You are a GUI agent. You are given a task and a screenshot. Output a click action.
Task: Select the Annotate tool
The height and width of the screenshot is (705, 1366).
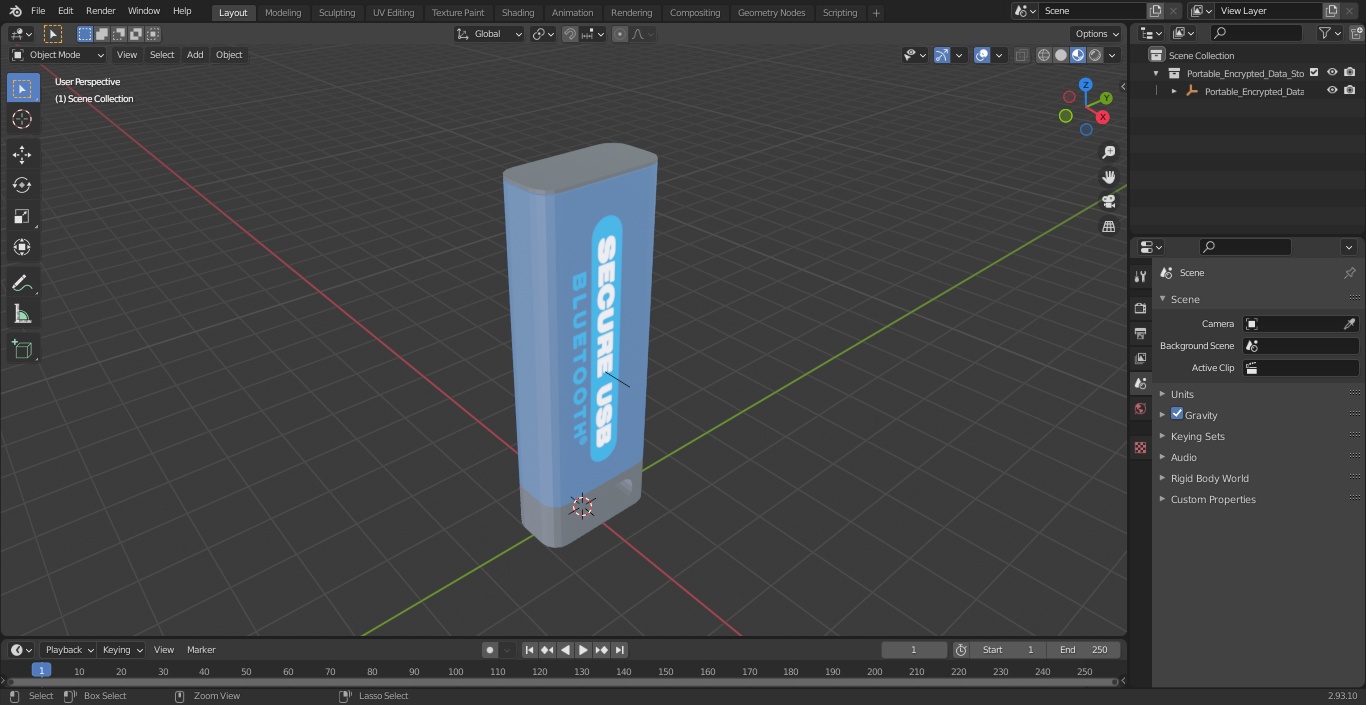[22, 284]
